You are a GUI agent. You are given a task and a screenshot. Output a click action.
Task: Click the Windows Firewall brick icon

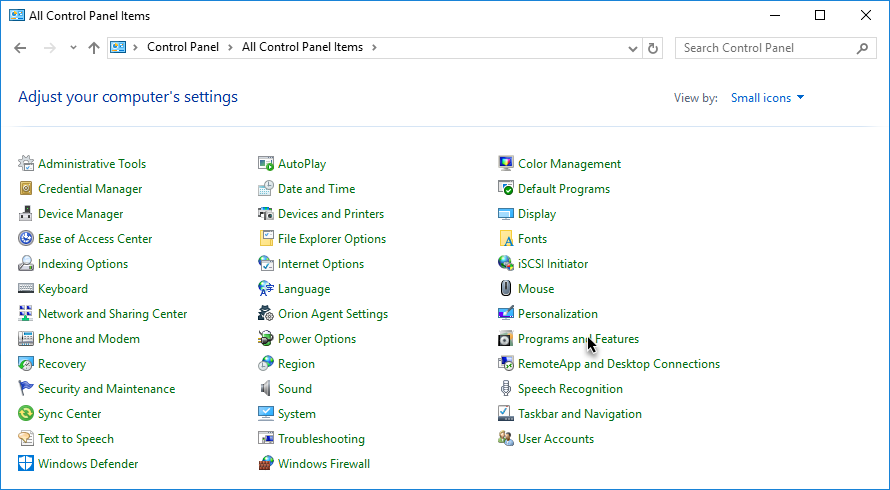[266, 463]
